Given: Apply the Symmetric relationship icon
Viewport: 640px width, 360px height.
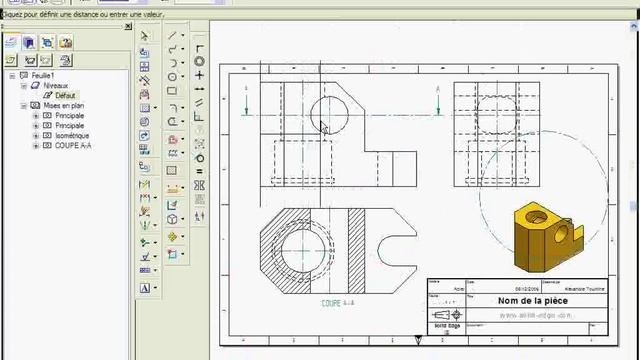Looking at the screenshot, I should coord(199,185).
